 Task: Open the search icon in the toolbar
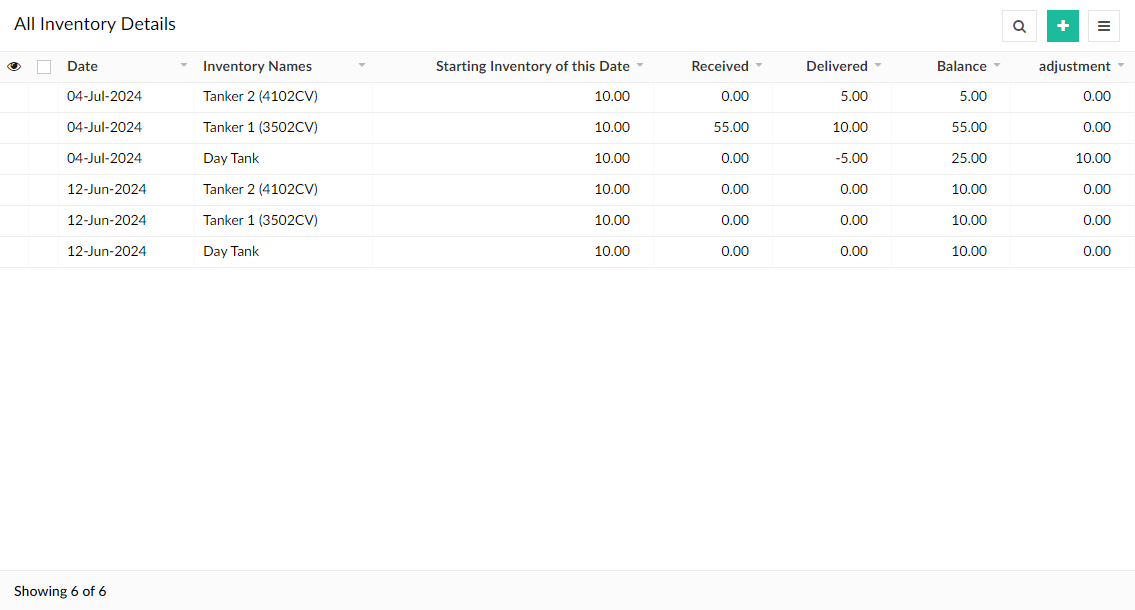[x=1019, y=25]
